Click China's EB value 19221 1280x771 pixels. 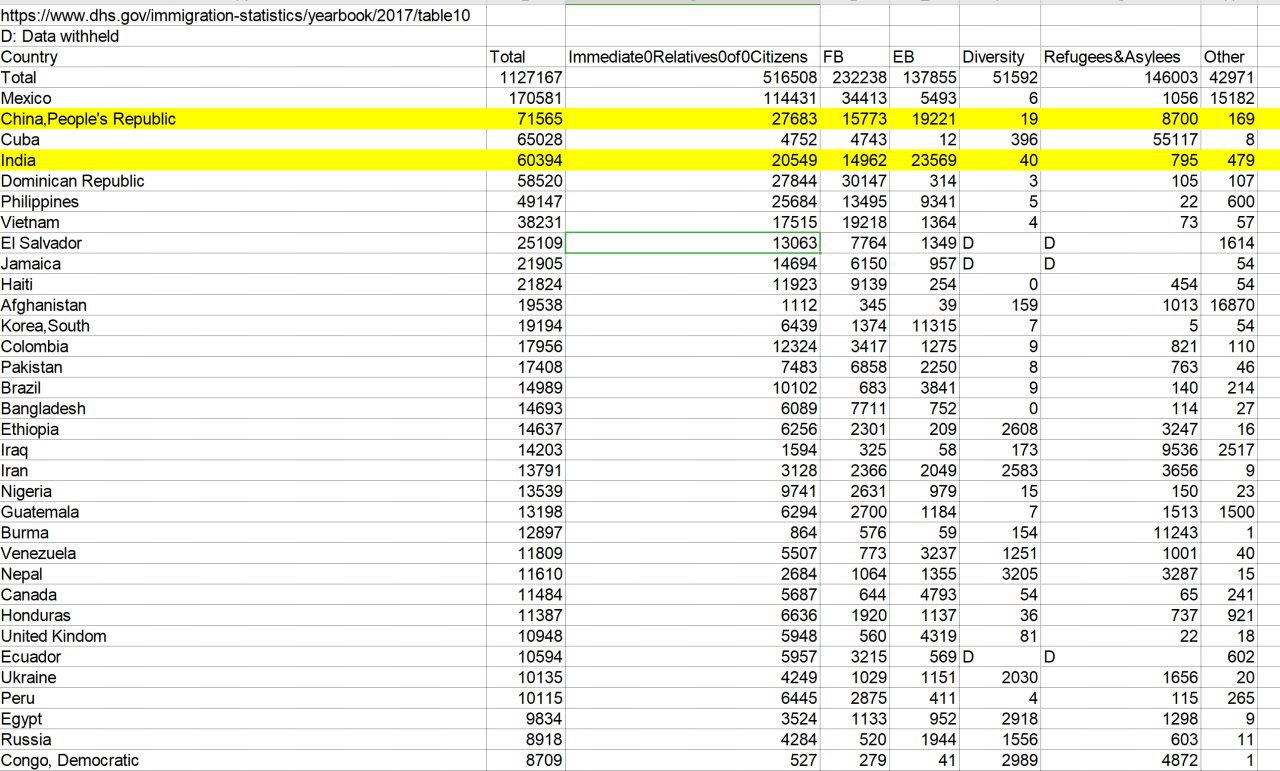[x=924, y=119]
